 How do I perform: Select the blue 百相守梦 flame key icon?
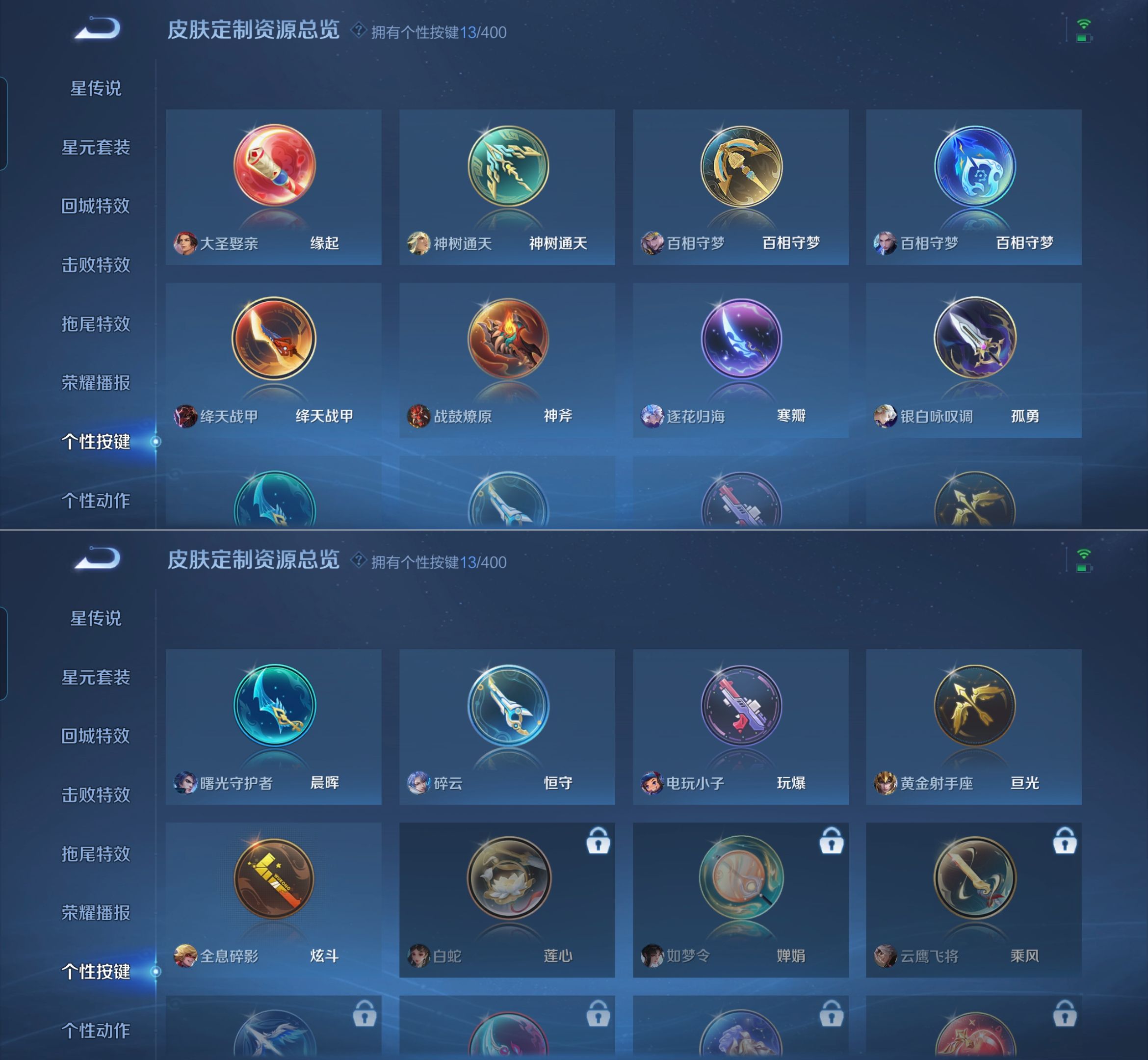tap(975, 166)
